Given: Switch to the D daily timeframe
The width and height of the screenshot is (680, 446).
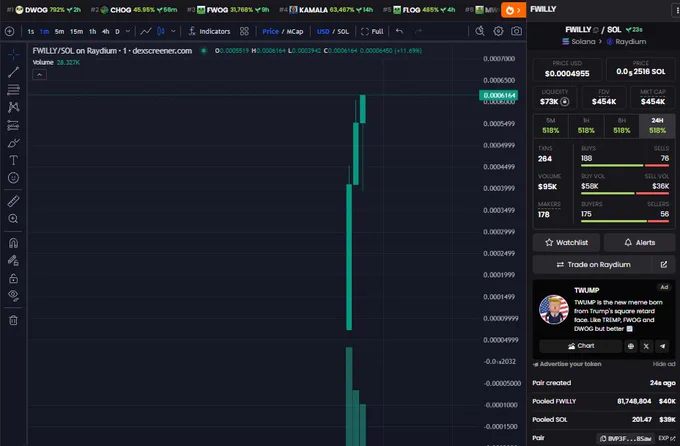Looking at the screenshot, I should [x=117, y=32].
